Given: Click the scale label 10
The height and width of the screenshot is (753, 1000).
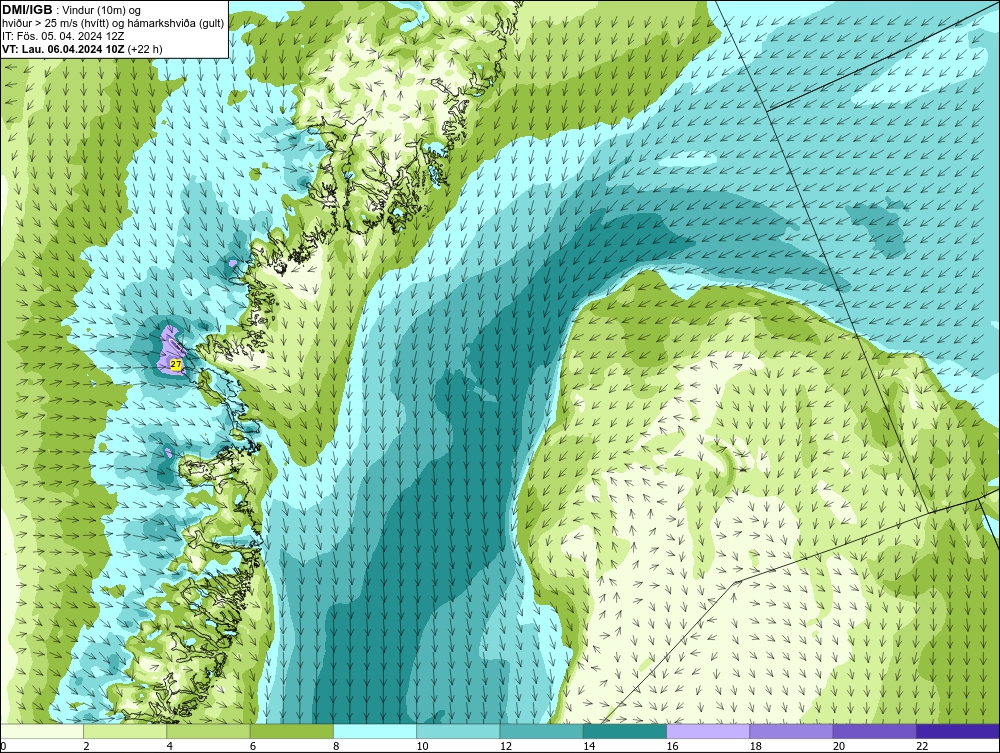Looking at the screenshot, I should [x=422, y=747].
